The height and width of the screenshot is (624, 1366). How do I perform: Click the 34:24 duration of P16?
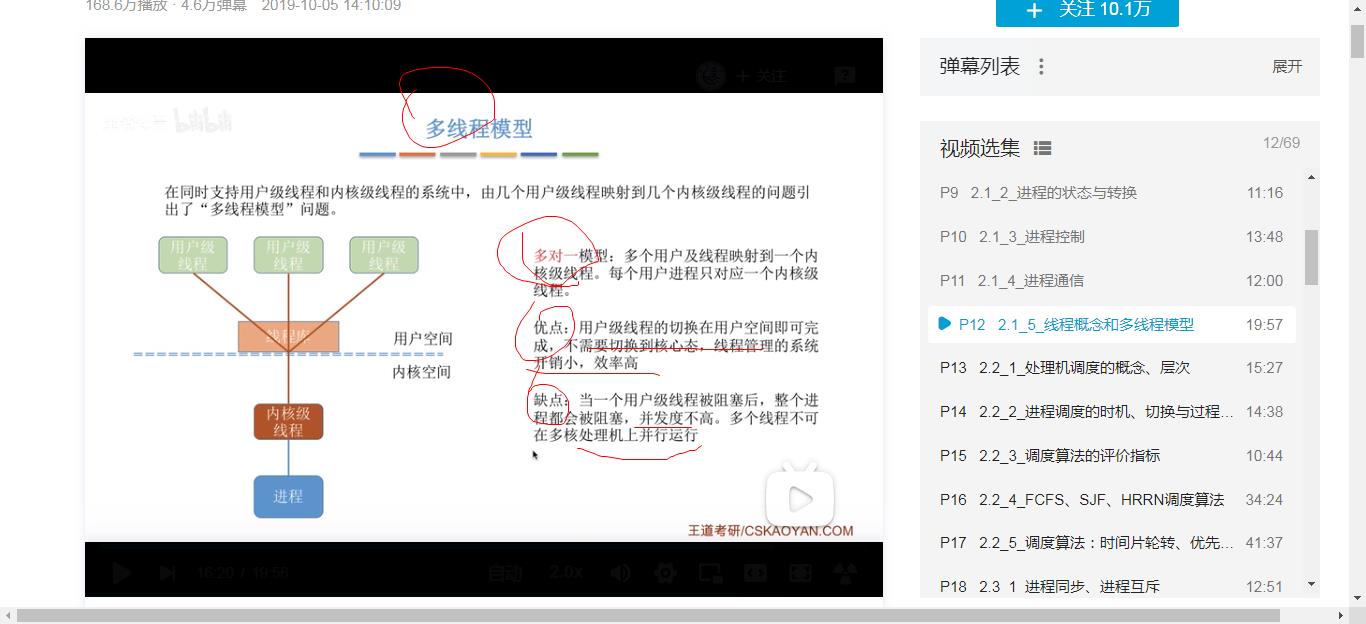tap(1264, 500)
